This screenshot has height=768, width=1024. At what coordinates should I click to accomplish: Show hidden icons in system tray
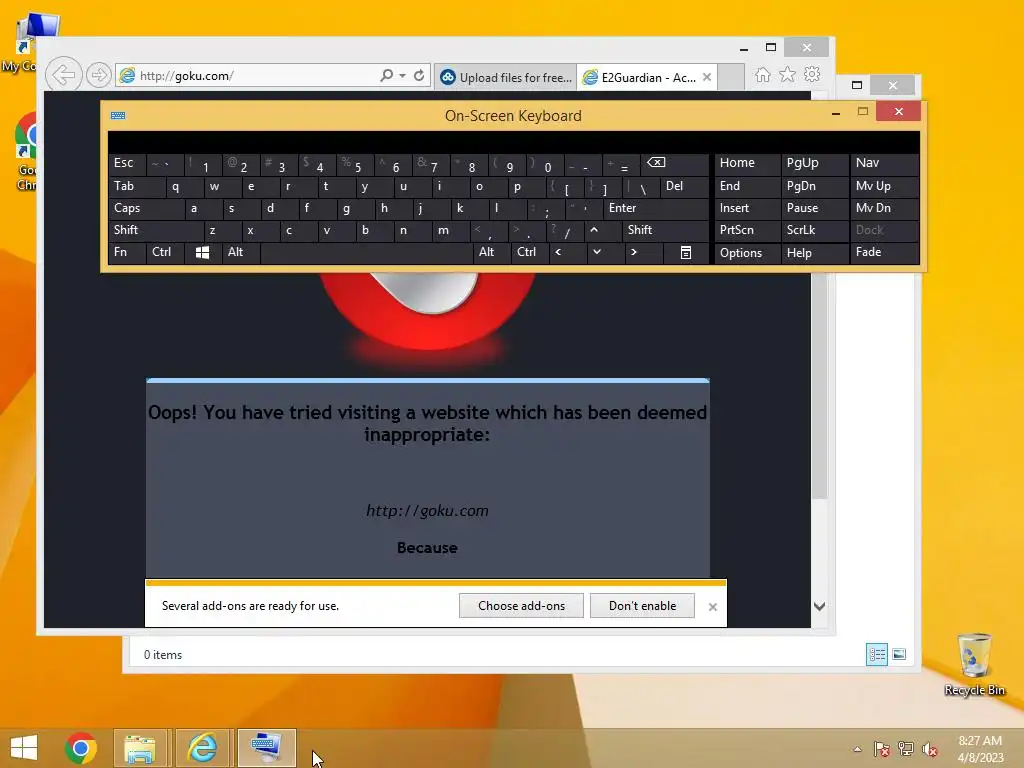coord(857,750)
